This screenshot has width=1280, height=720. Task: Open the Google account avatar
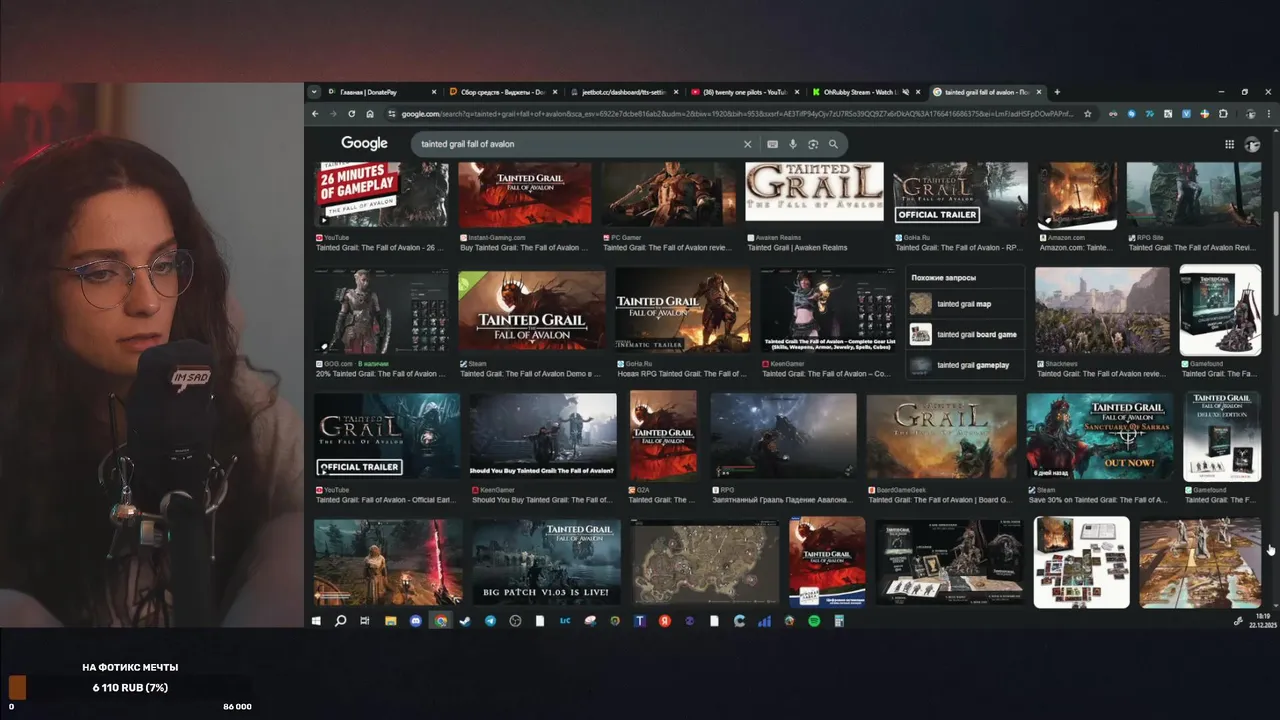pyautogui.click(x=1252, y=144)
